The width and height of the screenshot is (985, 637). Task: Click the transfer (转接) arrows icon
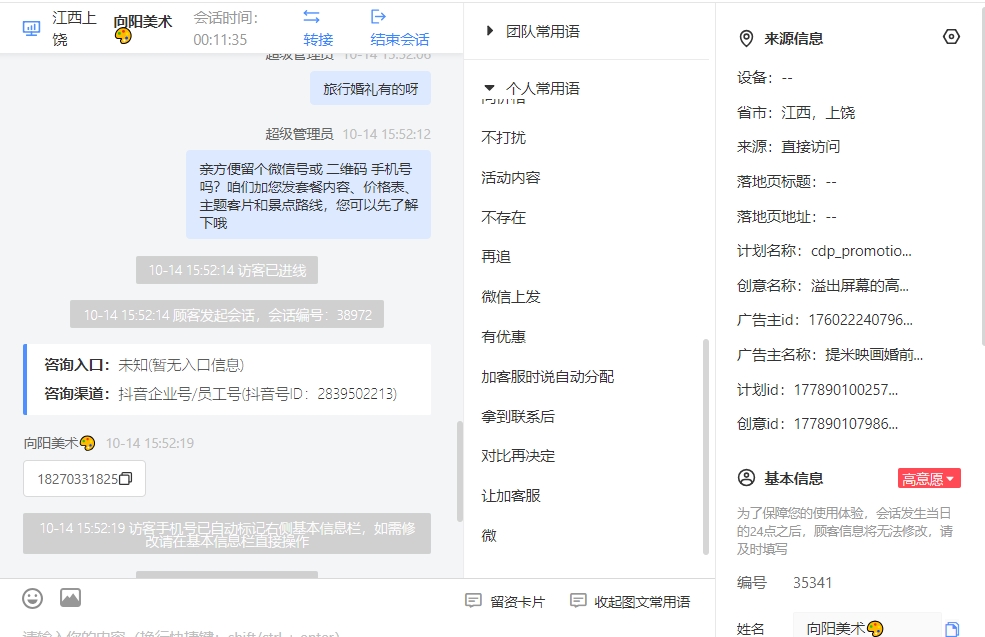(312, 16)
